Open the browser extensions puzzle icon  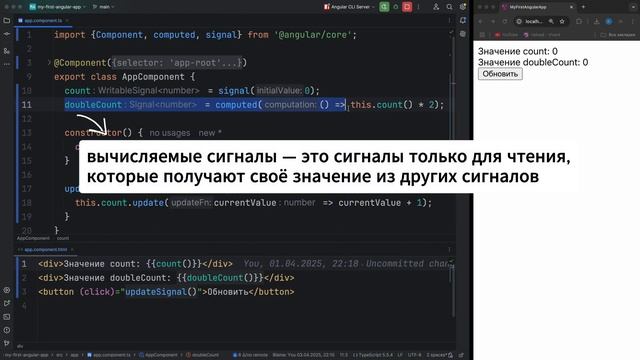click(x=579, y=21)
